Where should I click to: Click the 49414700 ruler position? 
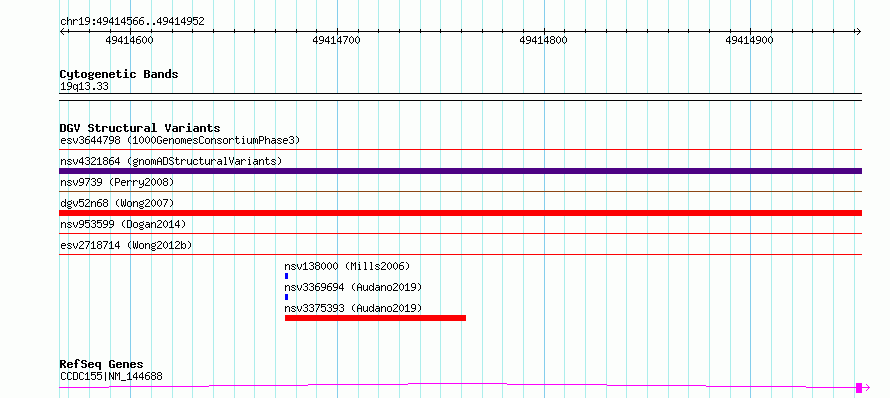pos(337,40)
